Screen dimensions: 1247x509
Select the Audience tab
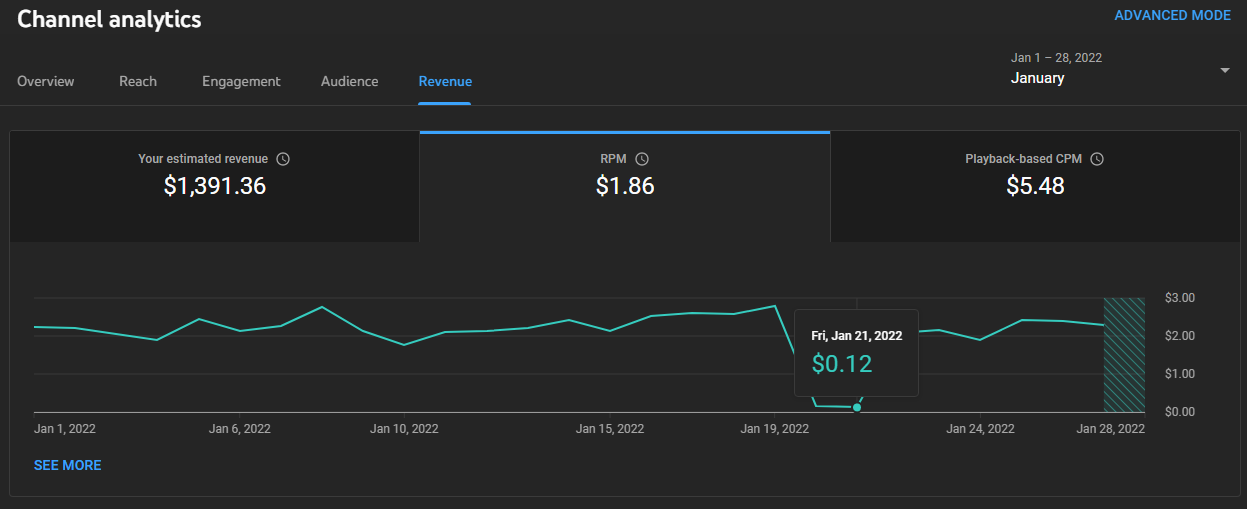pos(349,81)
